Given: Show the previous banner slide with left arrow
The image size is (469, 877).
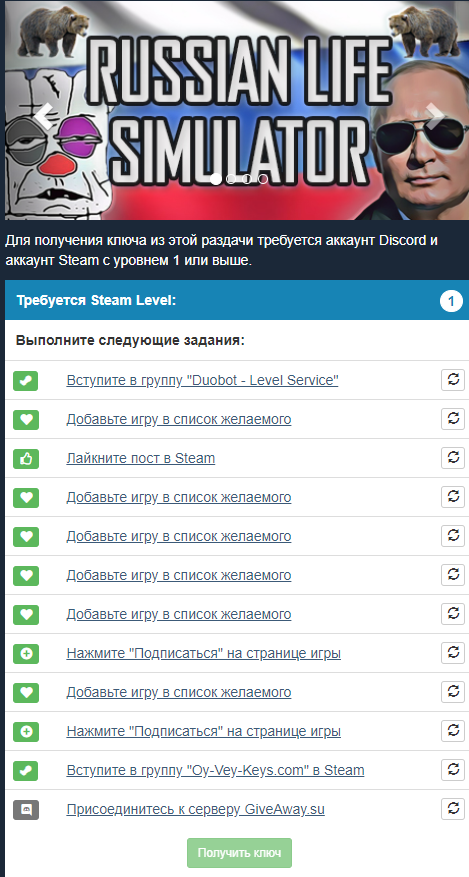Looking at the screenshot, I should pyautogui.click(x=43, y=116).
